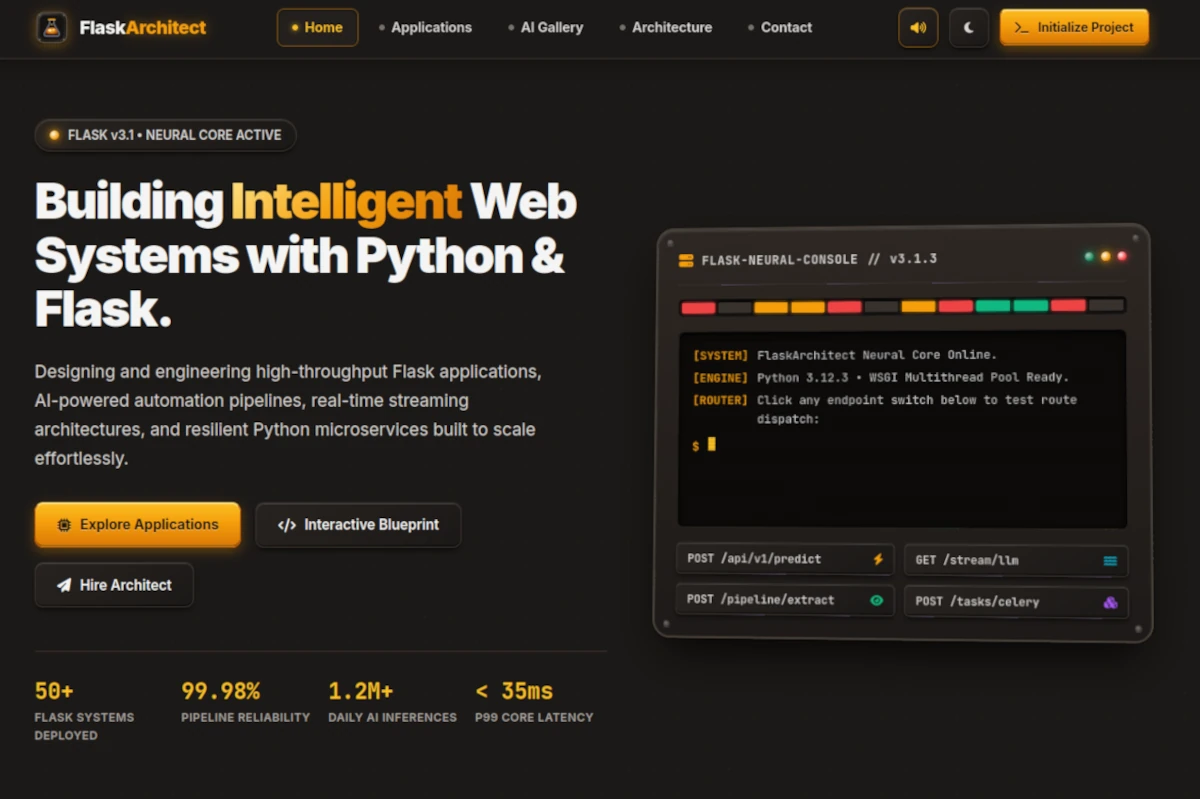The image size is (1200, 799).
Task: Toggle the sound speaker button
Action: coord(918,28)
